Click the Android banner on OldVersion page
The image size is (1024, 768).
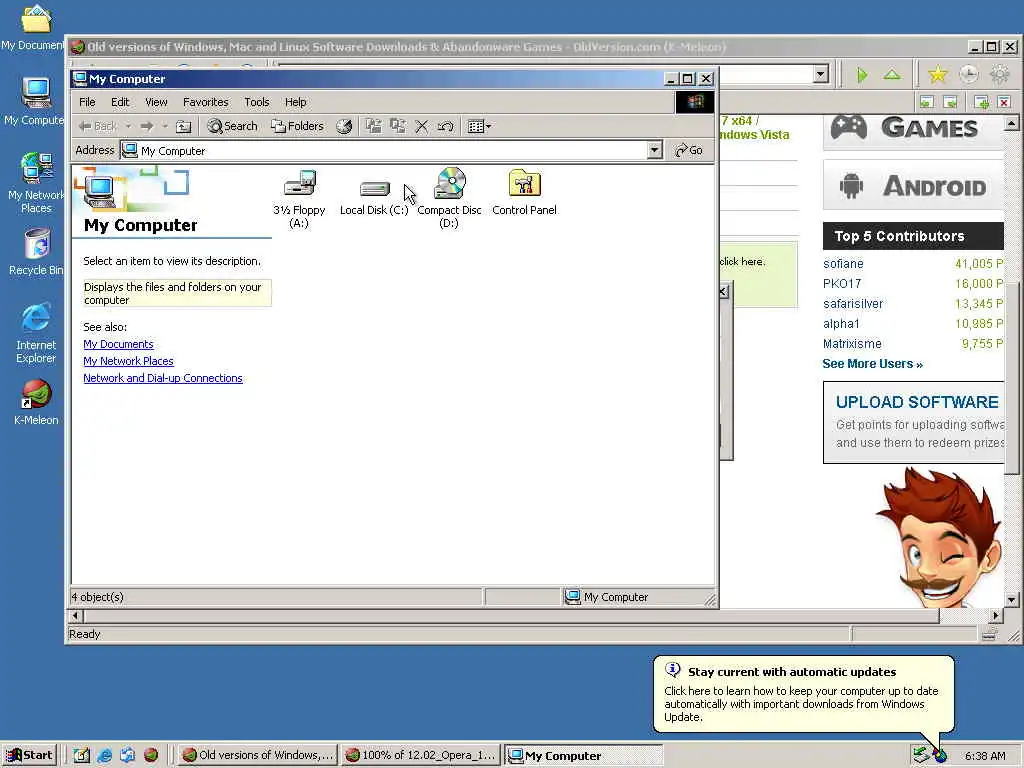[x=913, y=185]
